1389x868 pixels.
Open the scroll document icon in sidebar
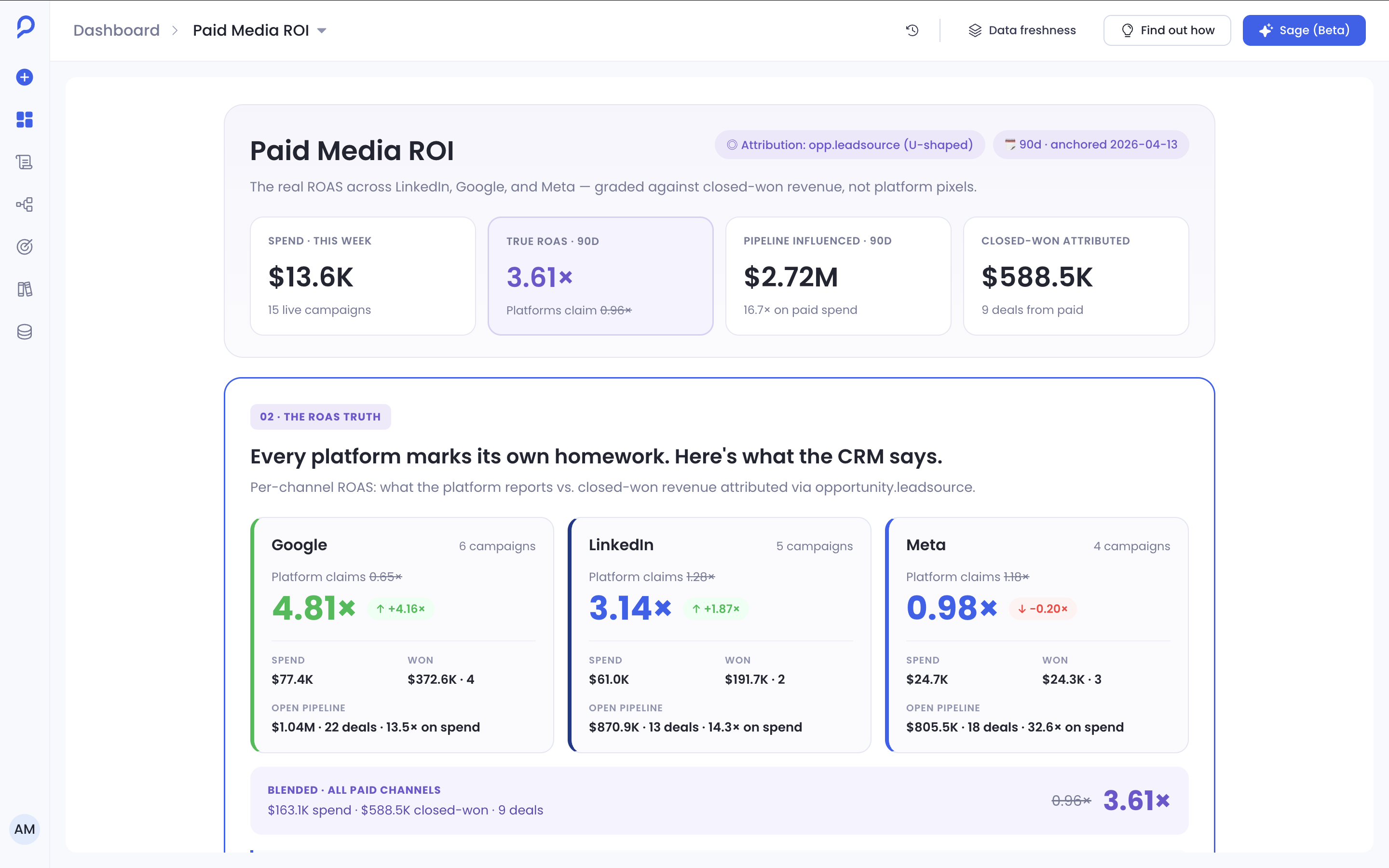tap(25, 162)
